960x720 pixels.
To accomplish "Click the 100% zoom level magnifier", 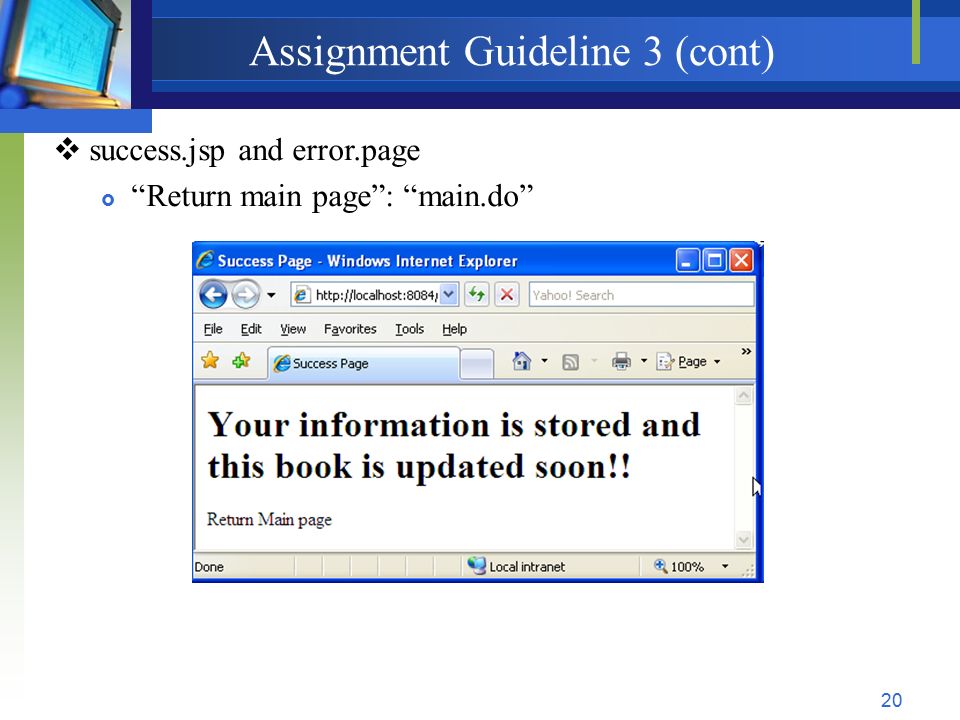I will (660, 566).
